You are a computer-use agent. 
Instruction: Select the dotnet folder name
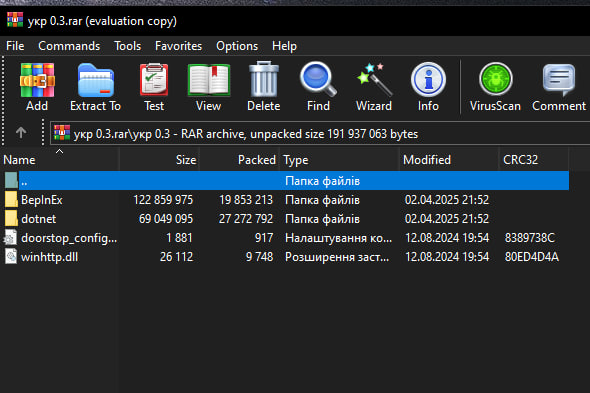(x=38, y=219)
